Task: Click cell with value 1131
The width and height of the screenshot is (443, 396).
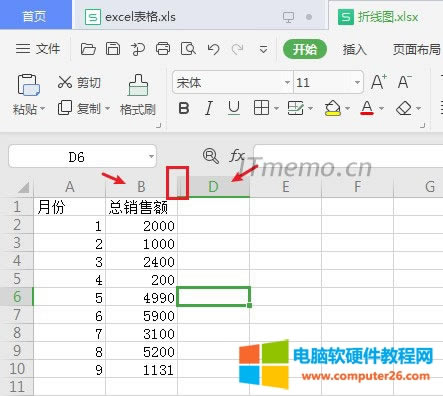Action: 141,369
